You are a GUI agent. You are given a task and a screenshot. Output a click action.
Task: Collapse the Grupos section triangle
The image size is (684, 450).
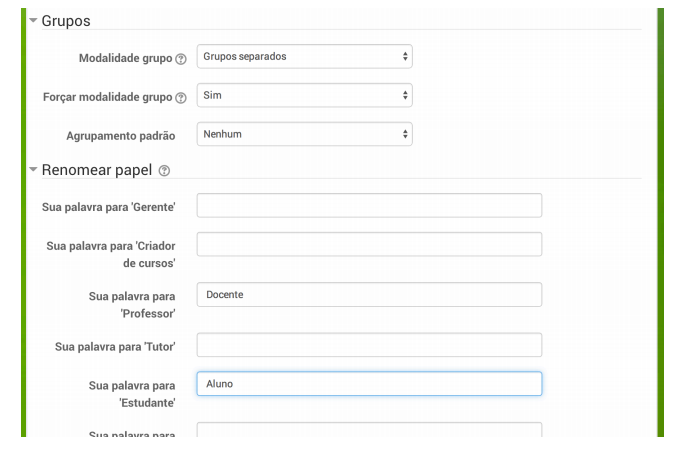click(x=33, y=20)
